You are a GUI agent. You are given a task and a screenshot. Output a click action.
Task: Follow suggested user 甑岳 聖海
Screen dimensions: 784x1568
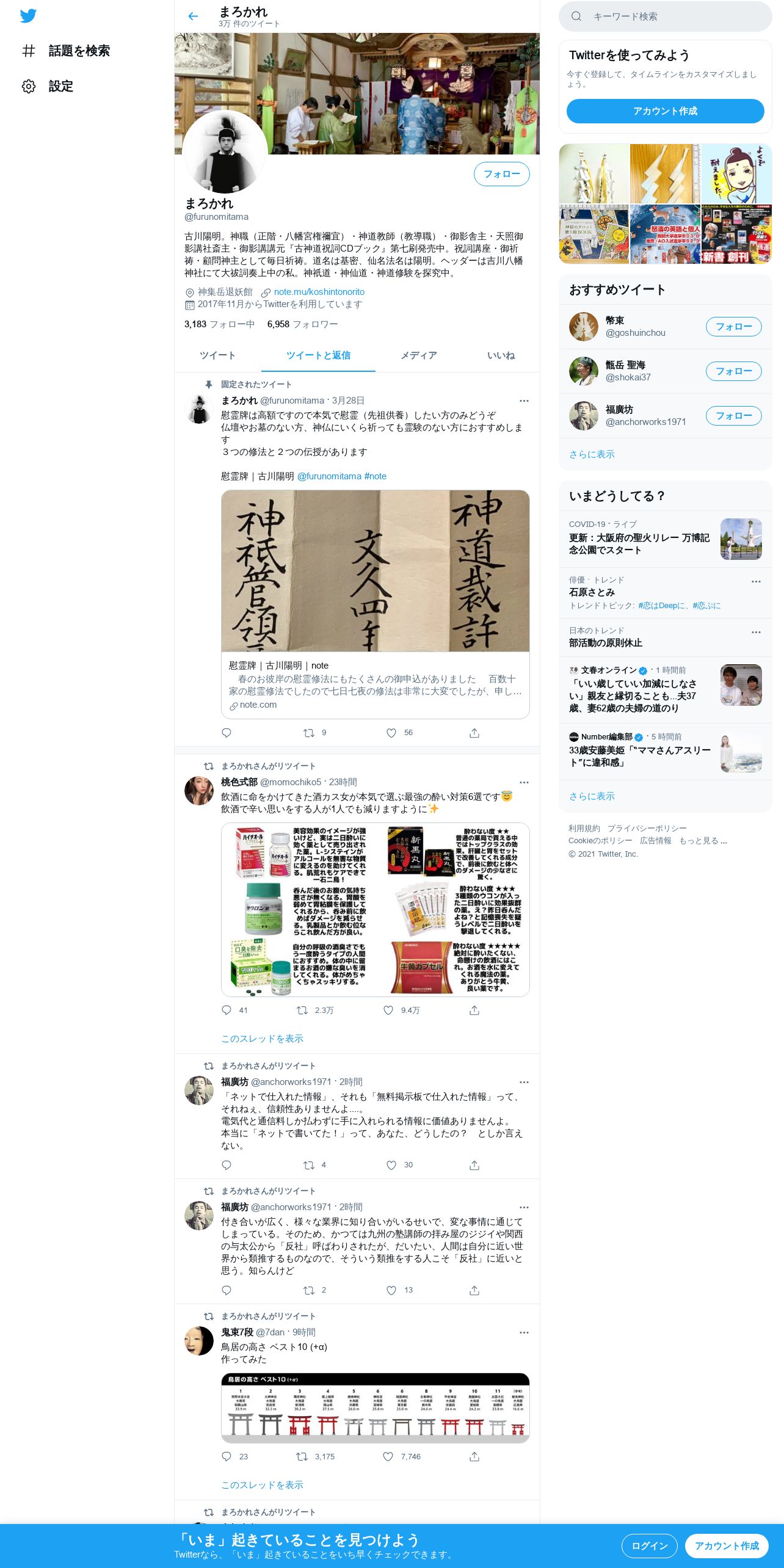point(734,371)
